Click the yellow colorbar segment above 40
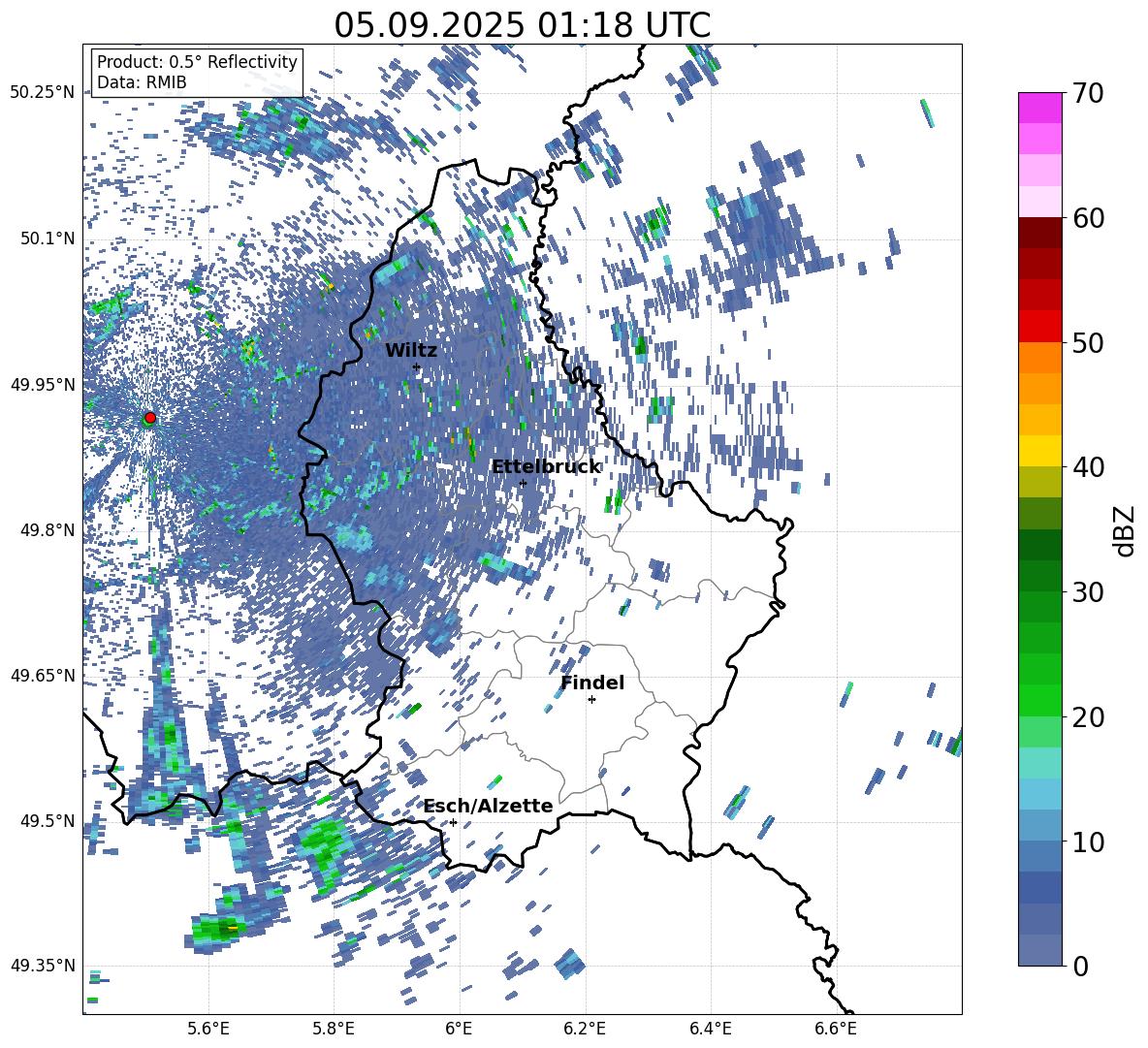Image resolution: width=1148 pixels, height=1048 pixels. (x=1039, y=451)
